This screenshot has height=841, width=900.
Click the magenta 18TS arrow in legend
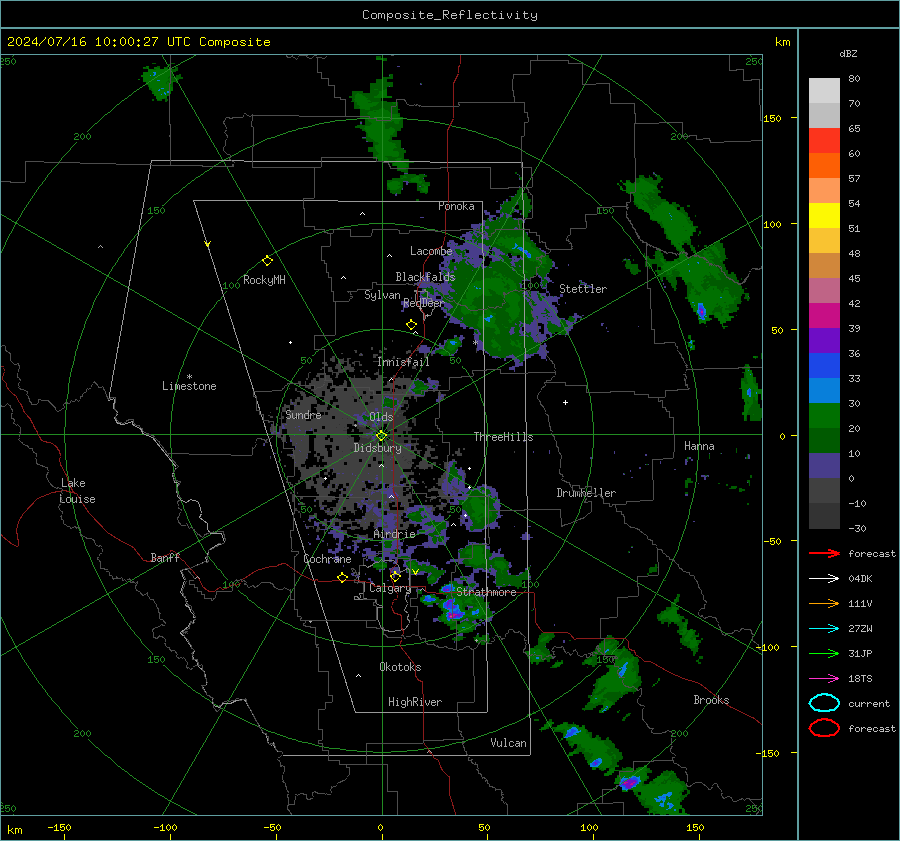tap(824, 679)
